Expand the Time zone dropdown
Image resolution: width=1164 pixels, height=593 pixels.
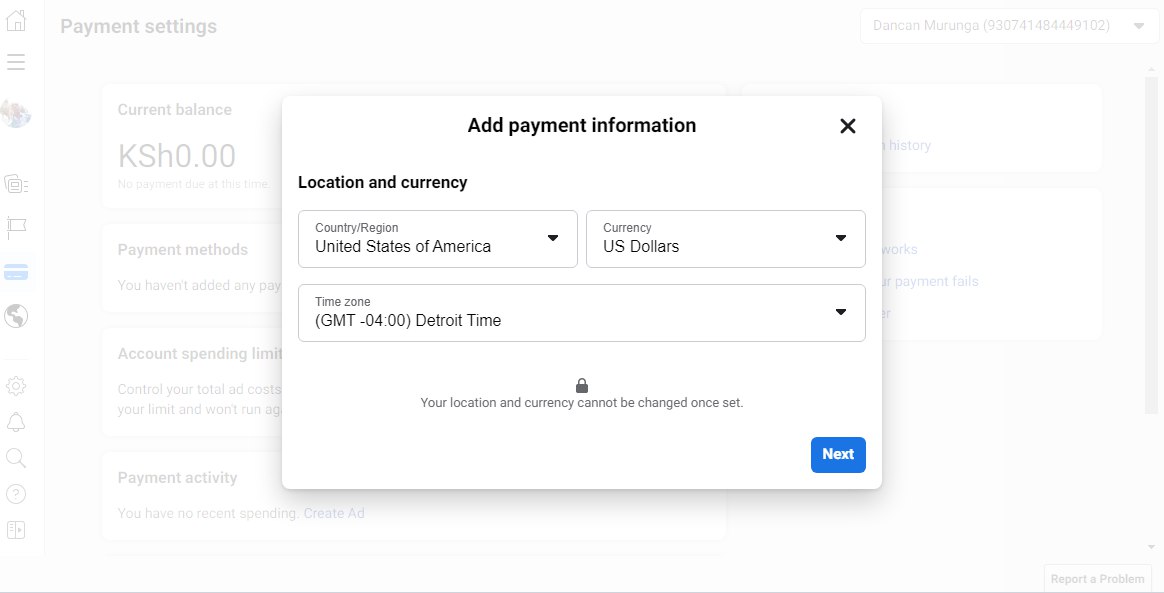(x=582, y=313)
